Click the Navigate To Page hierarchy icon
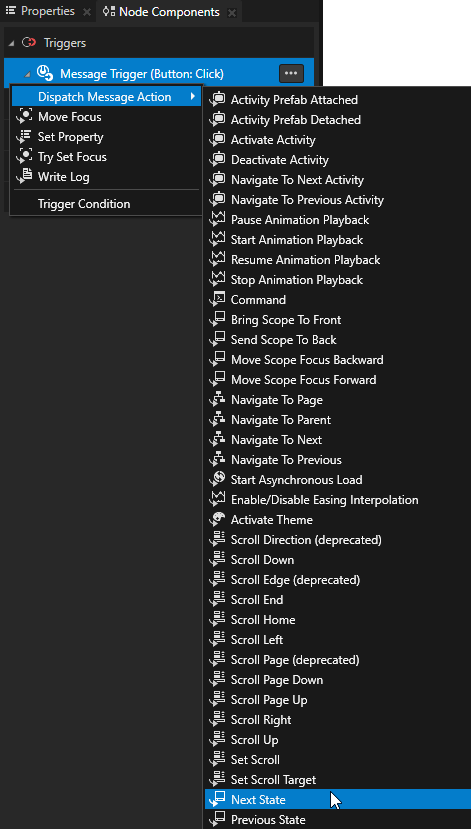The width and height of the screenshot is (471, 829). point(217,400)
